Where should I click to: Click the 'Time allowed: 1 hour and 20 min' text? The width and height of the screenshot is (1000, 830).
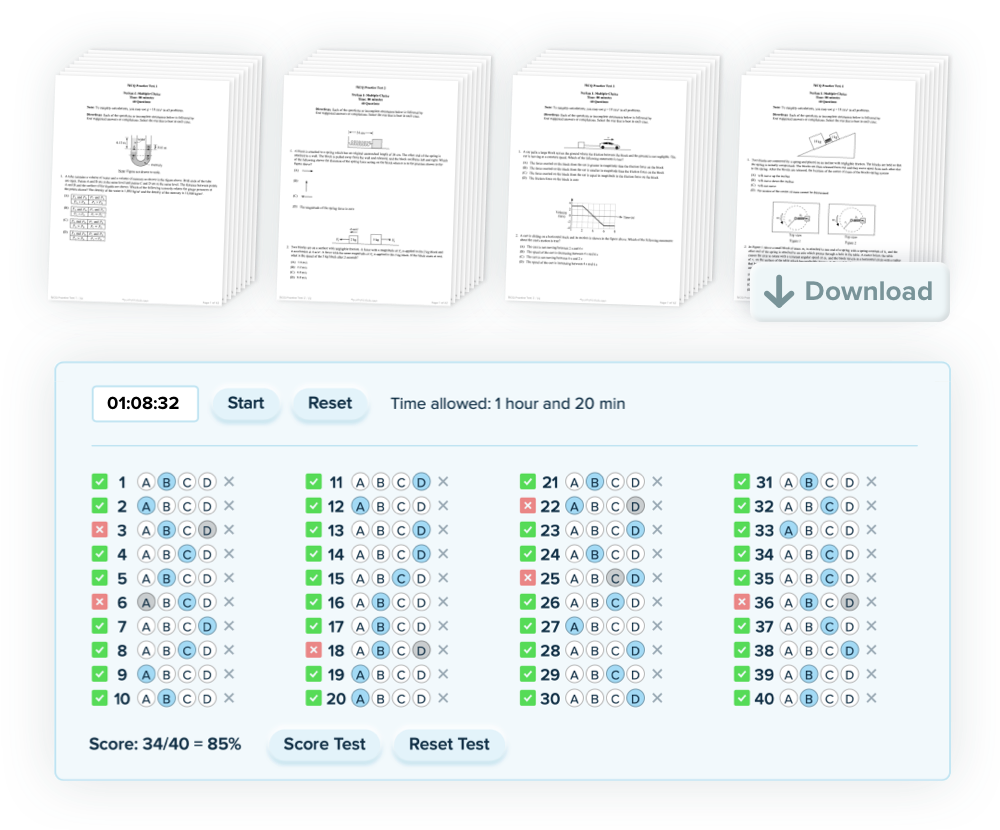508,404
